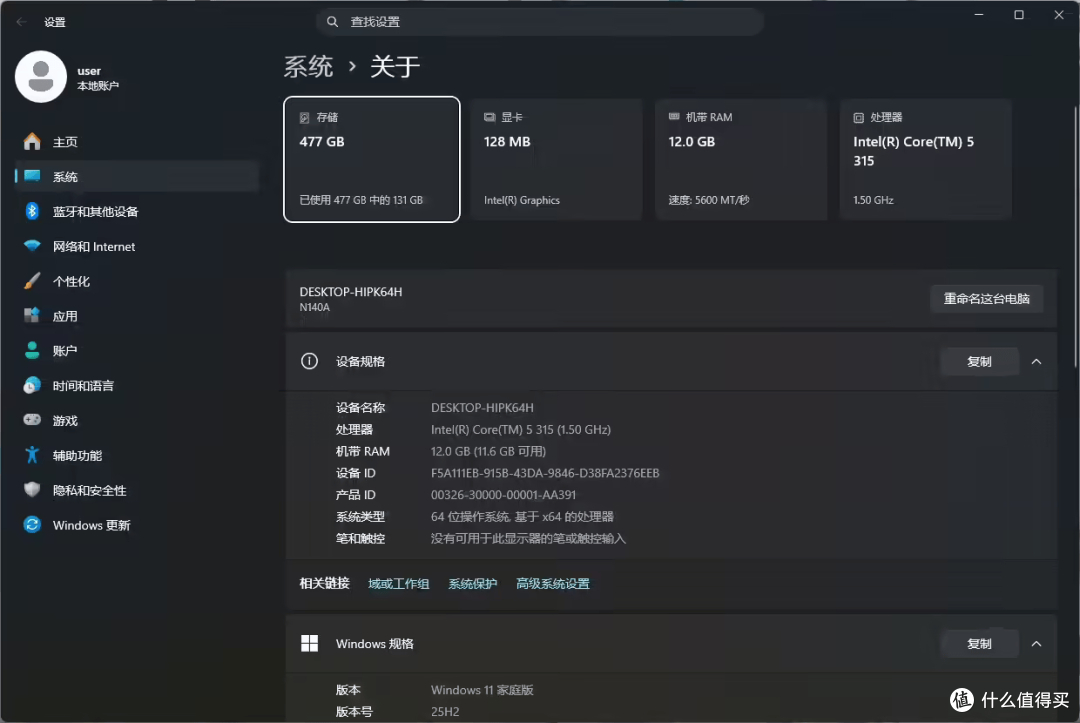Click the System monitor icon
The width and height of the screenshot is (1080, 723).
tap(32, 176)
